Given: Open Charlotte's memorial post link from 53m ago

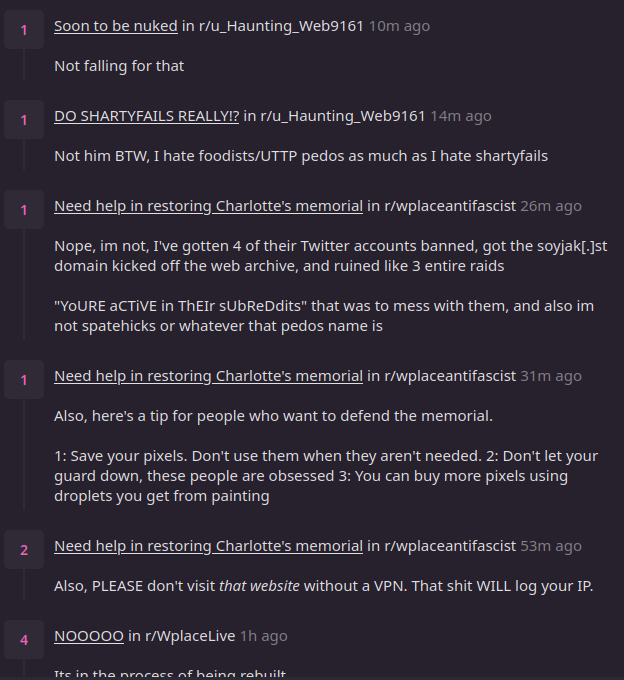Looking at the screenshot, I should pyautogui.click(x=208, y=546).
